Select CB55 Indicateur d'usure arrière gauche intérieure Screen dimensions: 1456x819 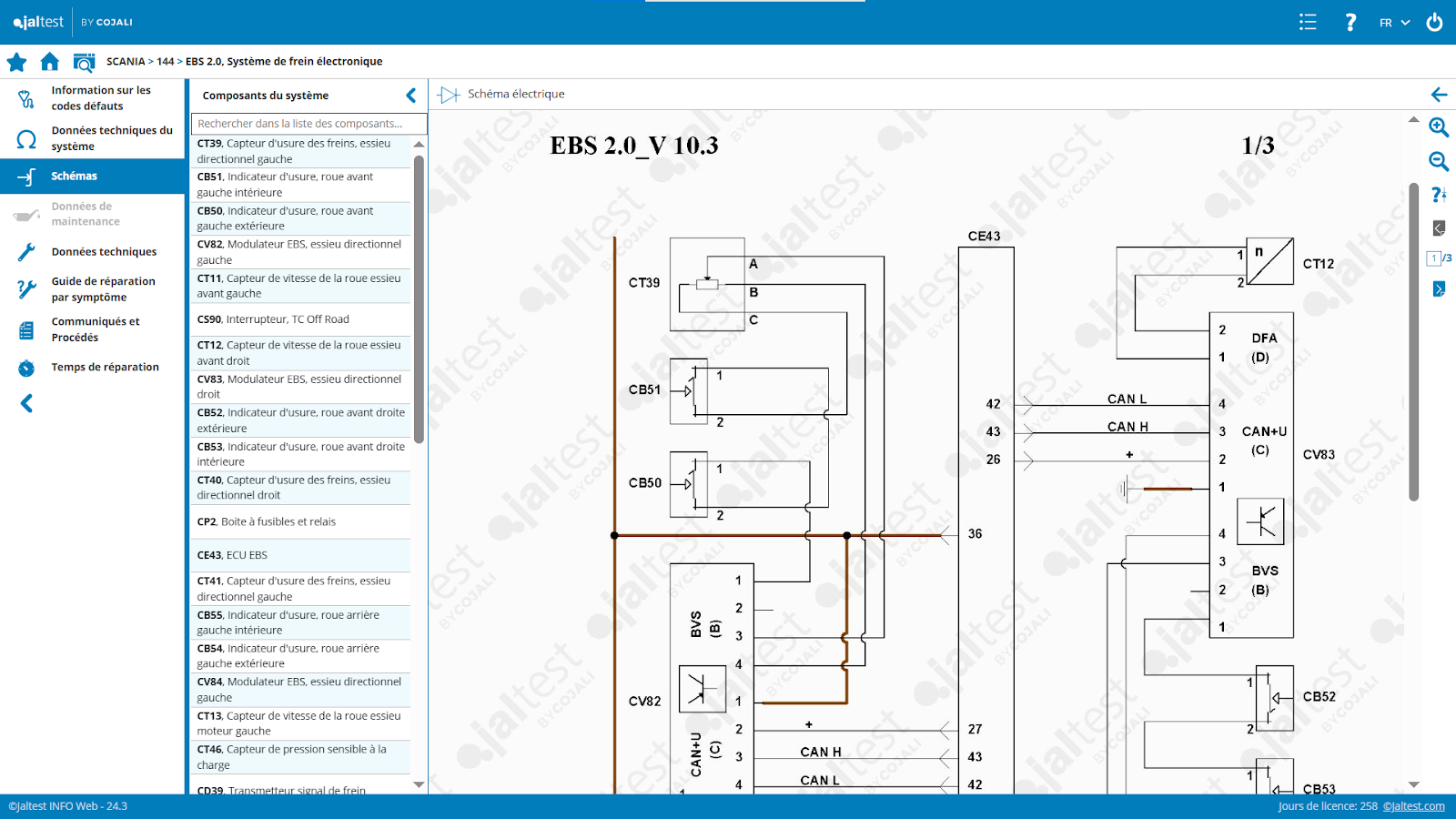[301, 622]
